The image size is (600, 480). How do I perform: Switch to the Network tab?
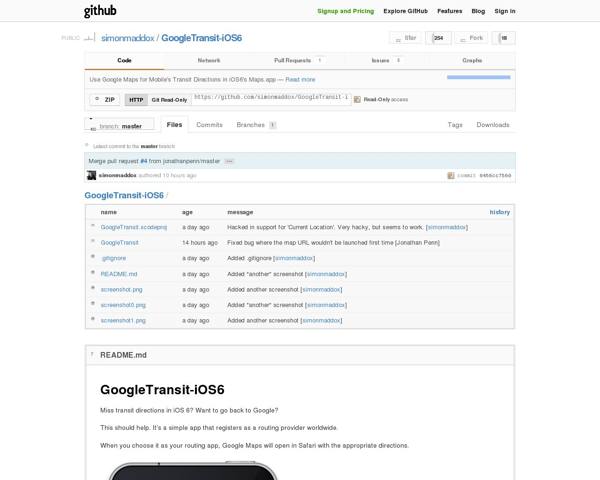(209, 61)
